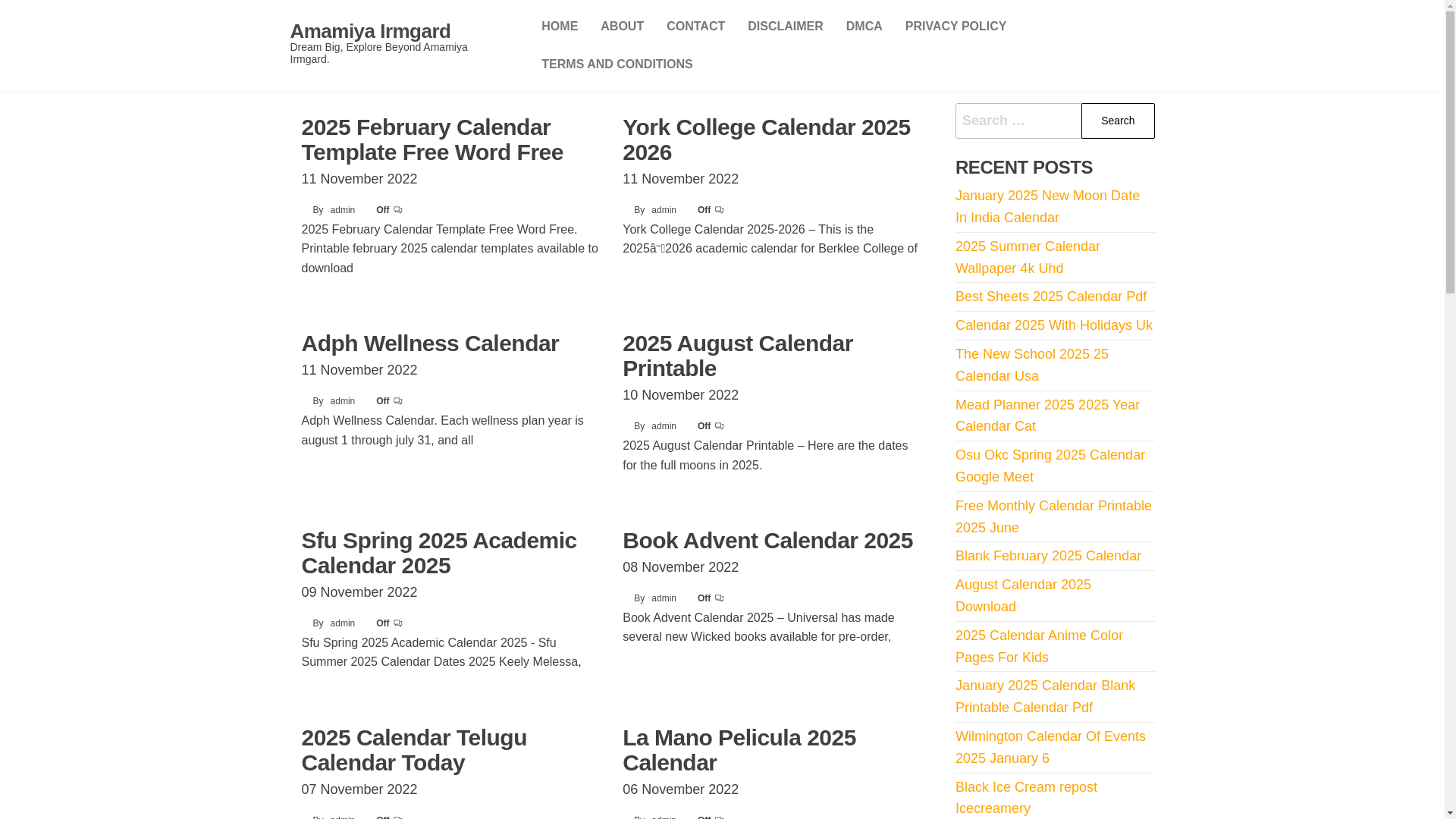
Task: Click comment icon under York College Calendar post
Action: pos(720,210)
